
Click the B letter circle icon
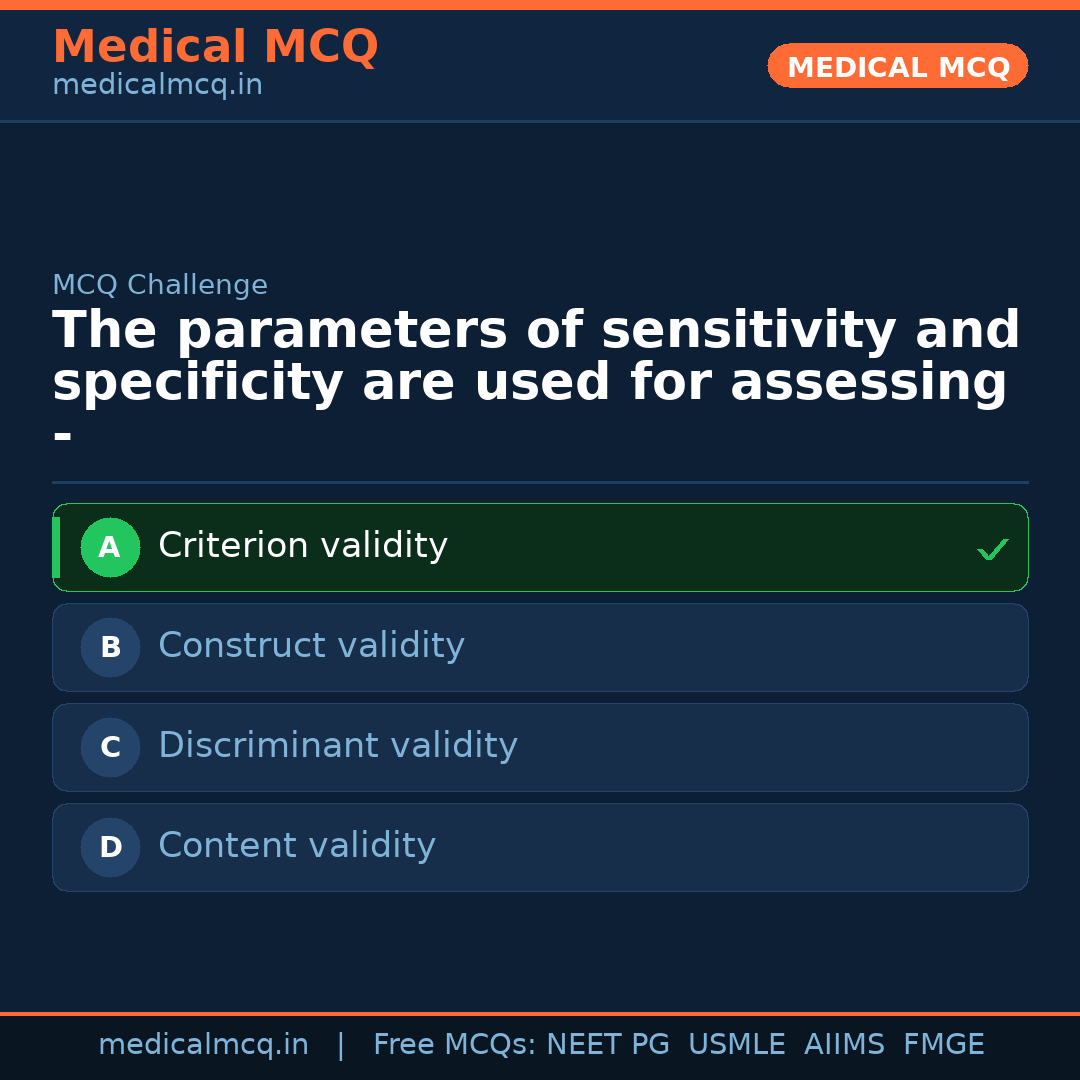pyautogui.click(x=110, y=647)
